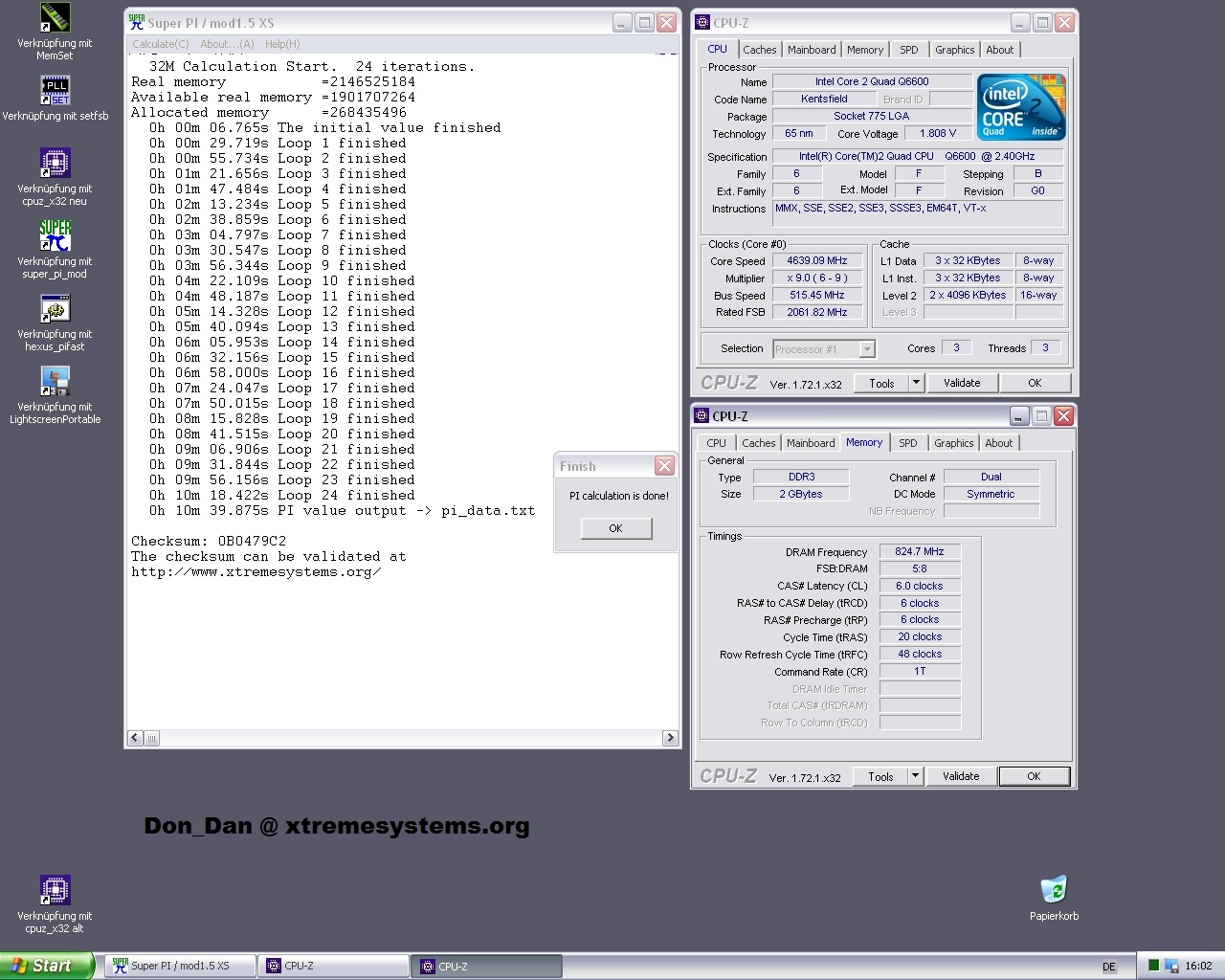Screen dimensions: 1225x980
Task: Click Validate in lower CPU-Z
Action: pos(961,776)
